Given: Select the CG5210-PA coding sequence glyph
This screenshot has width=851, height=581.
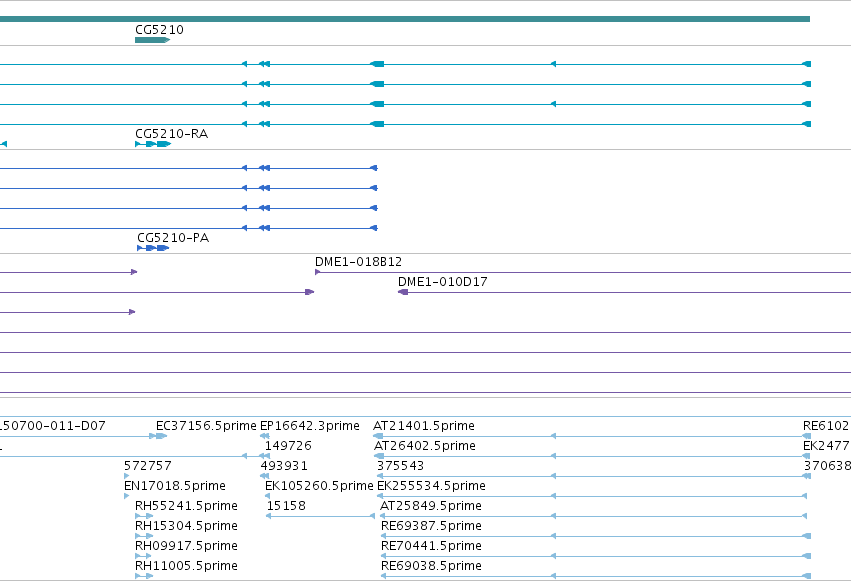Looking at the screenshot, I should click(x=153, y=248).
